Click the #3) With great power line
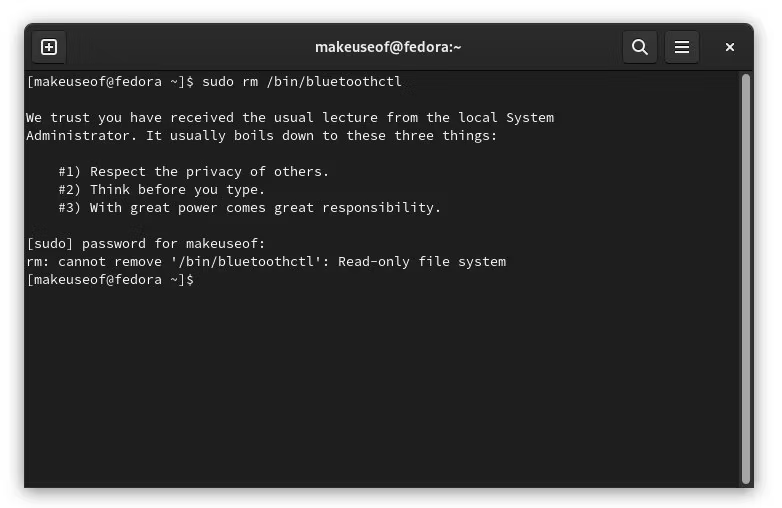Screen dimensions: 782x508 (250, 208)
